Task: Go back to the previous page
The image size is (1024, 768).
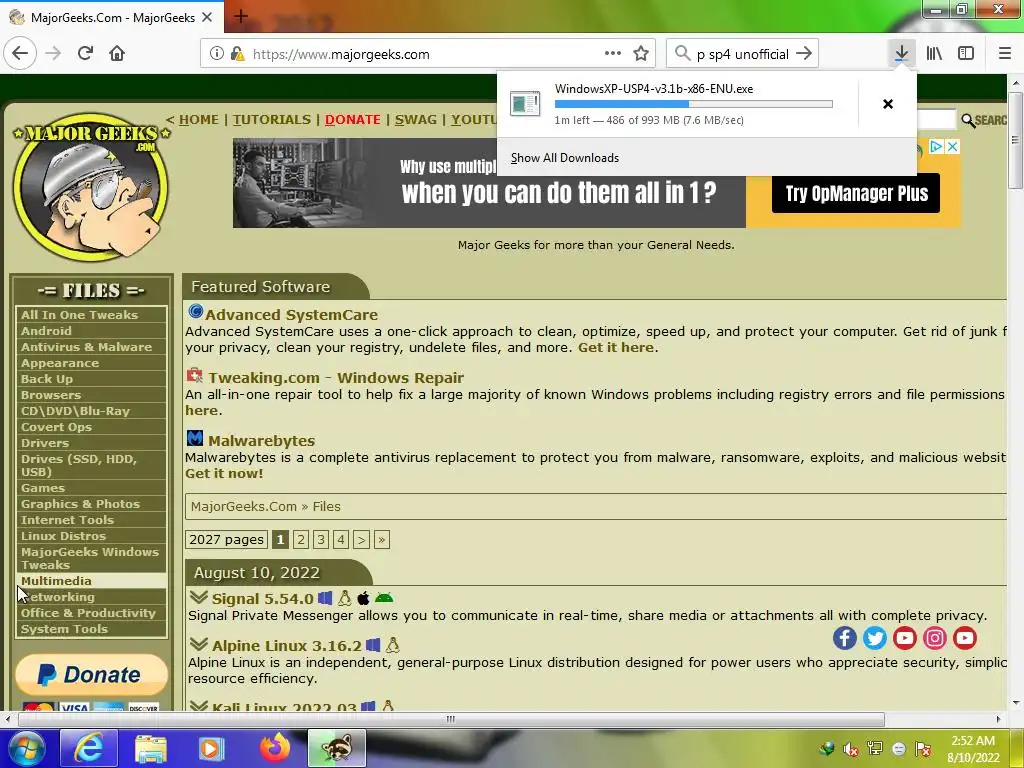Action: pyautogui.click(x=20, y=54)
